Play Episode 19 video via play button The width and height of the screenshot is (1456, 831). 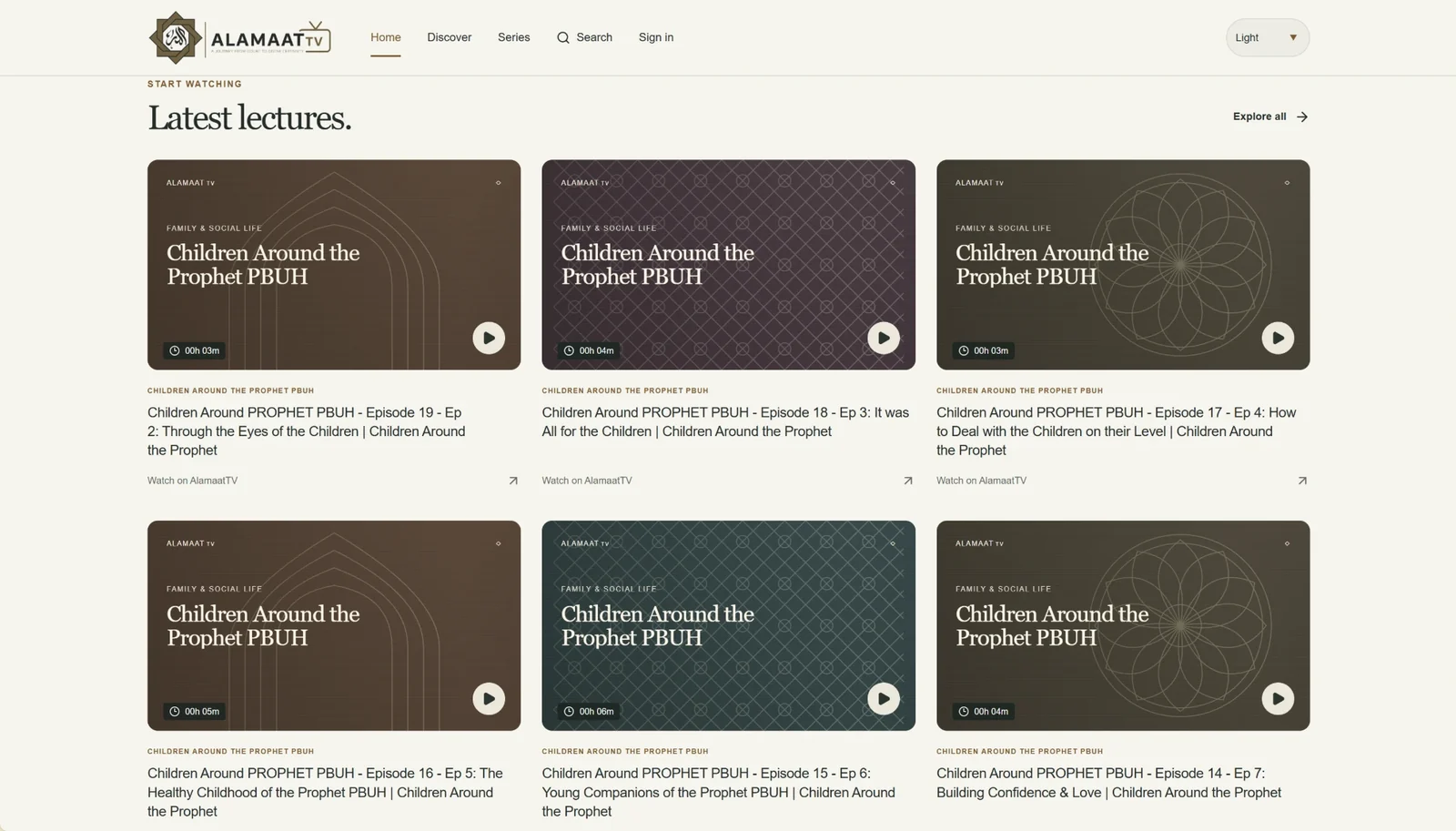point(489,338)
